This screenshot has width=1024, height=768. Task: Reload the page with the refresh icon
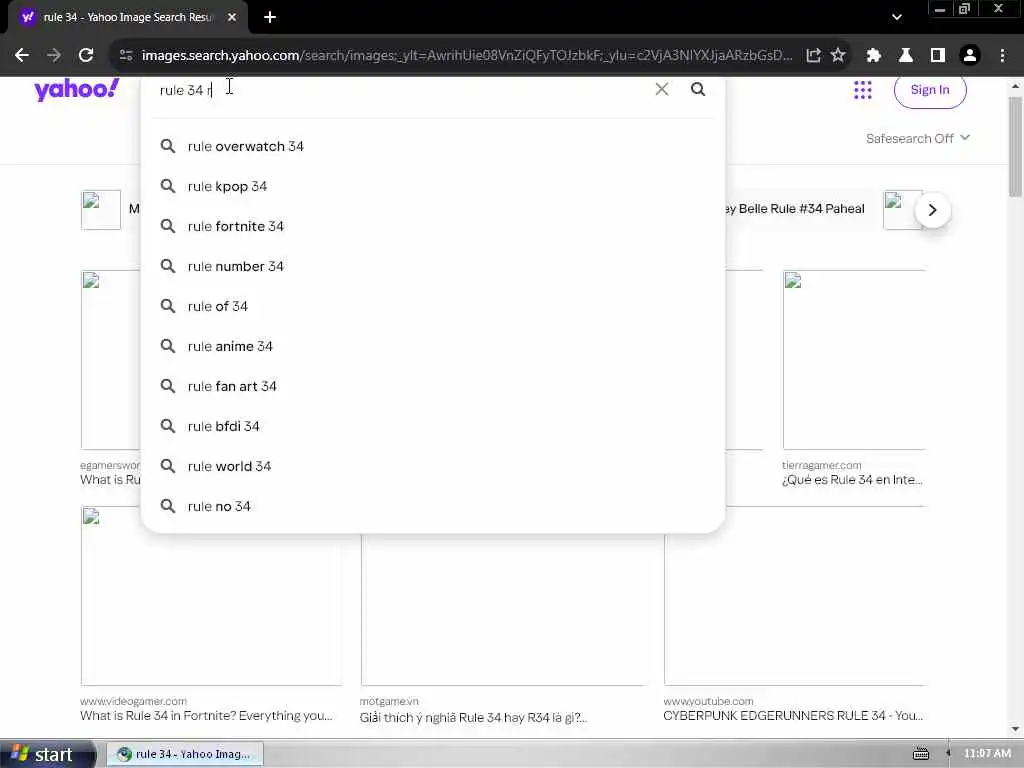(86, 56)
